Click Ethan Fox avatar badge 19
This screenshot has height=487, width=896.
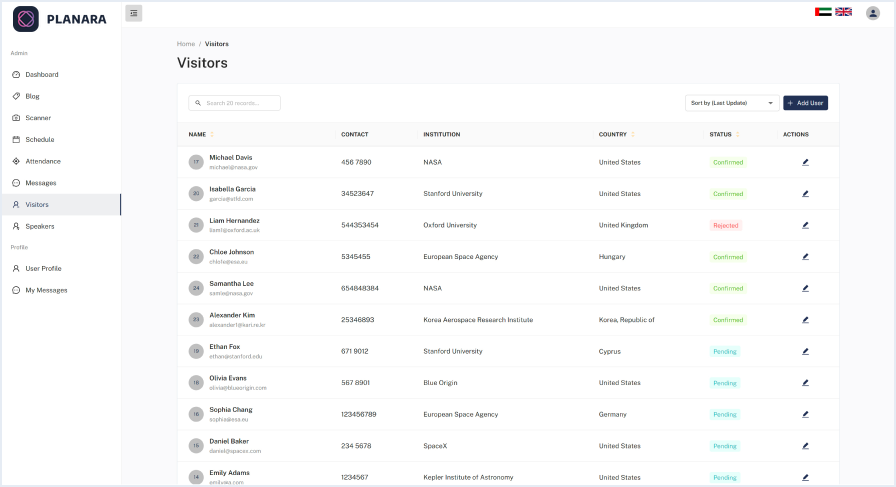coord(196,352)
